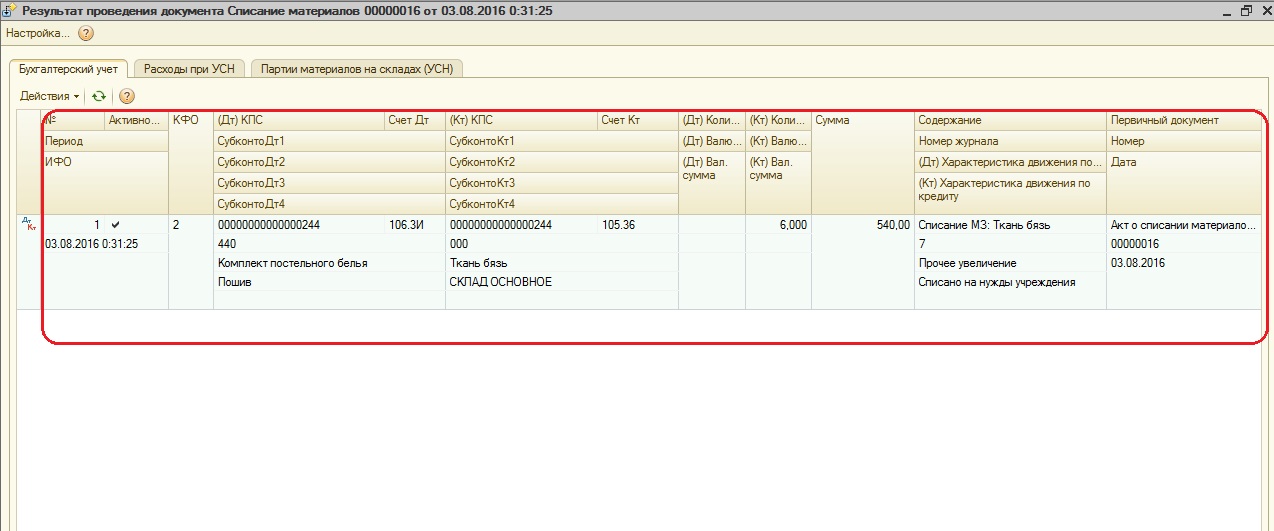Screen dimensions: 1274x531
Task: Select journal number cell 7
Action: 1010,244
